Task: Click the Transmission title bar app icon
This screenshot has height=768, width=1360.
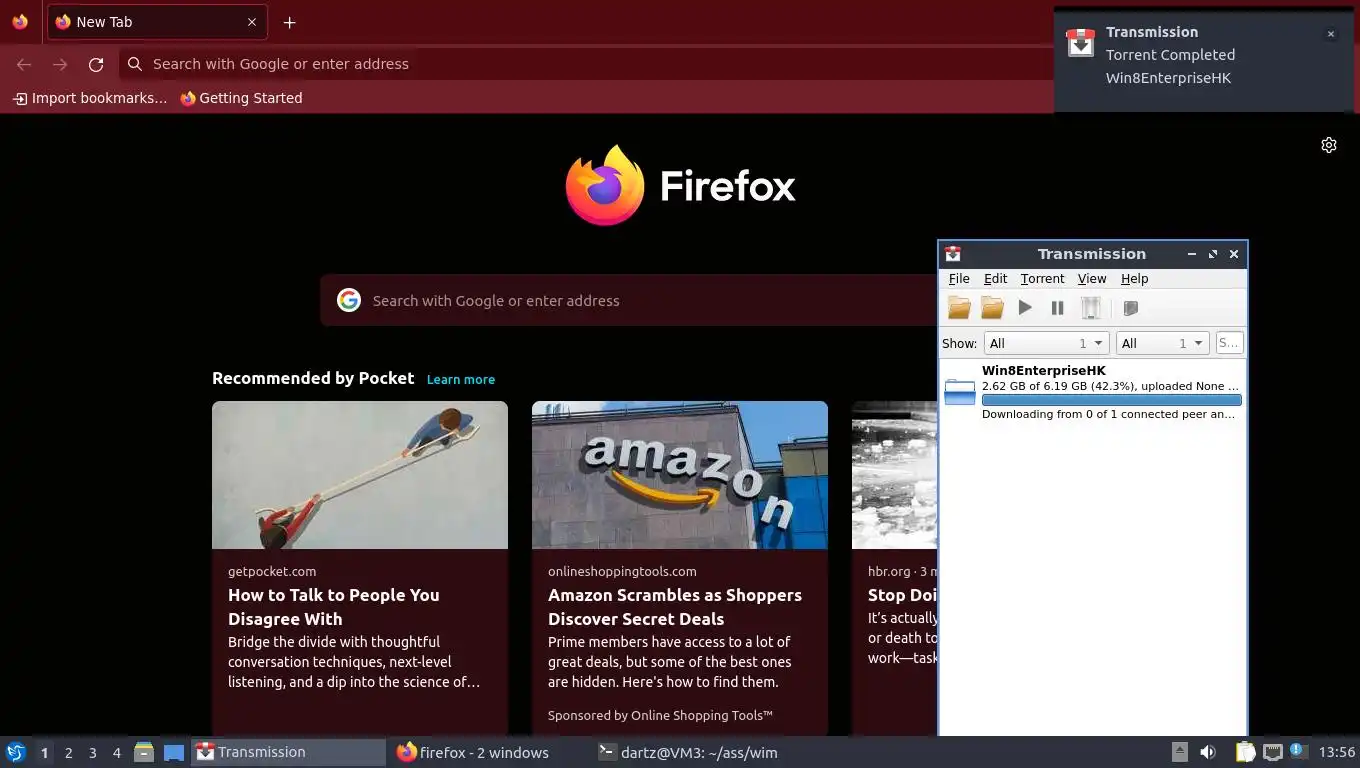Action: click(x=953, y=254)
